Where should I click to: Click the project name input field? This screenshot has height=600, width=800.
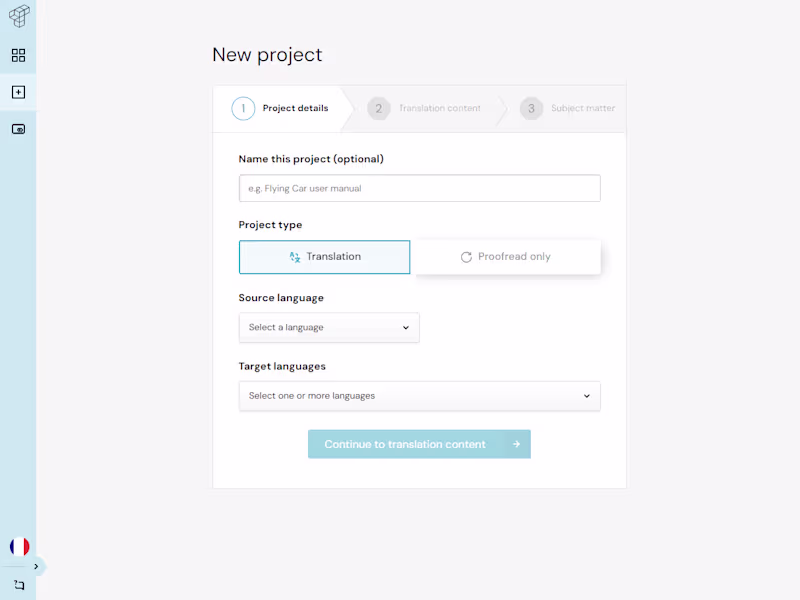click(x=419, y=188)
